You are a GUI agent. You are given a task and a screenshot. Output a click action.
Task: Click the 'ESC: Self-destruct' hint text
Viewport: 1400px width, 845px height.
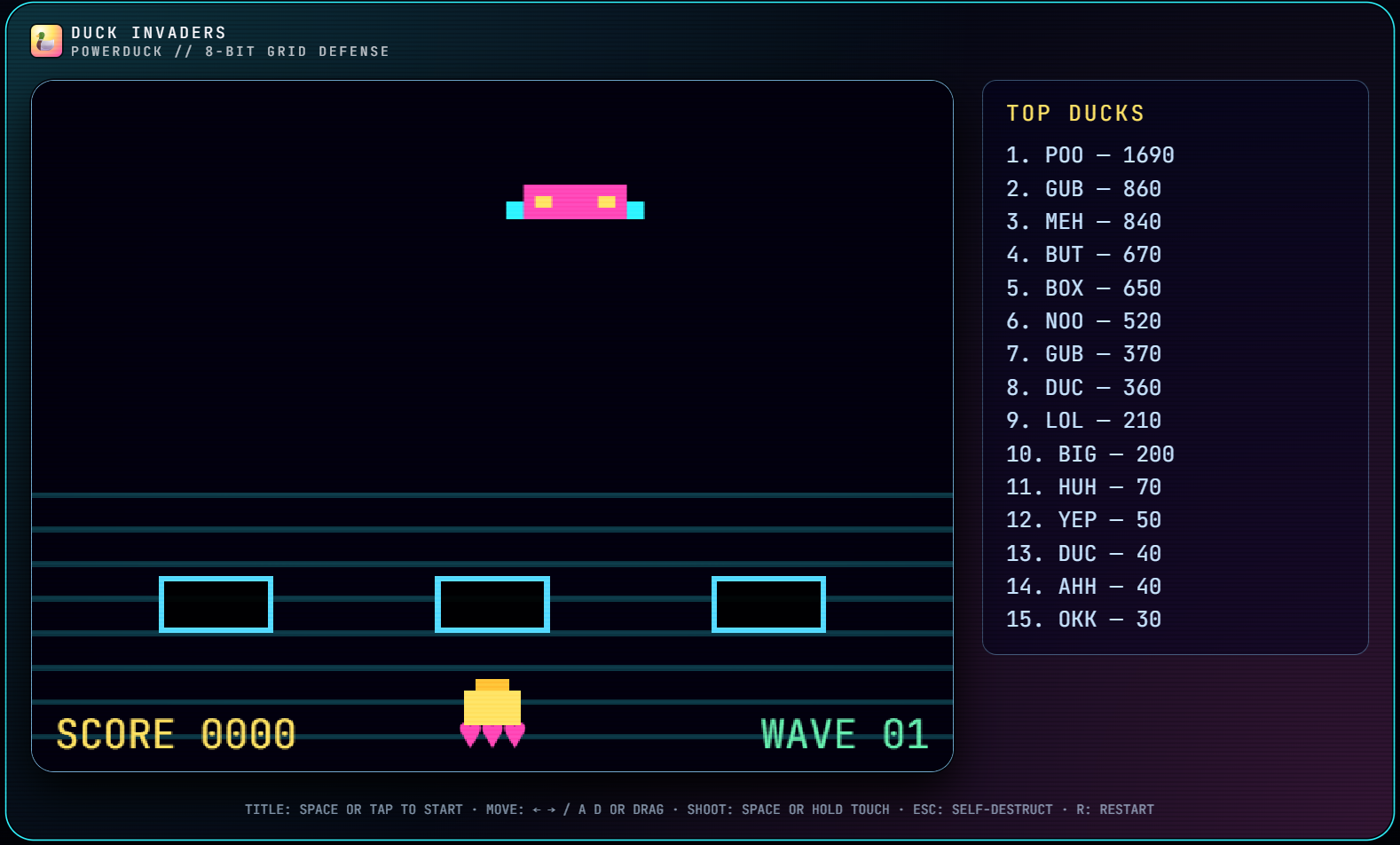click(x=982, y=809)
